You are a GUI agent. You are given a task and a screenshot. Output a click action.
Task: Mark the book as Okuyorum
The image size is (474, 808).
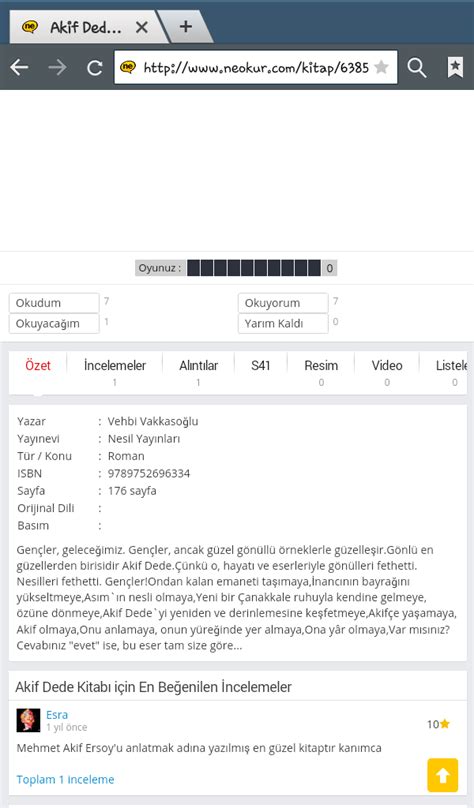[x=283, y=303]
